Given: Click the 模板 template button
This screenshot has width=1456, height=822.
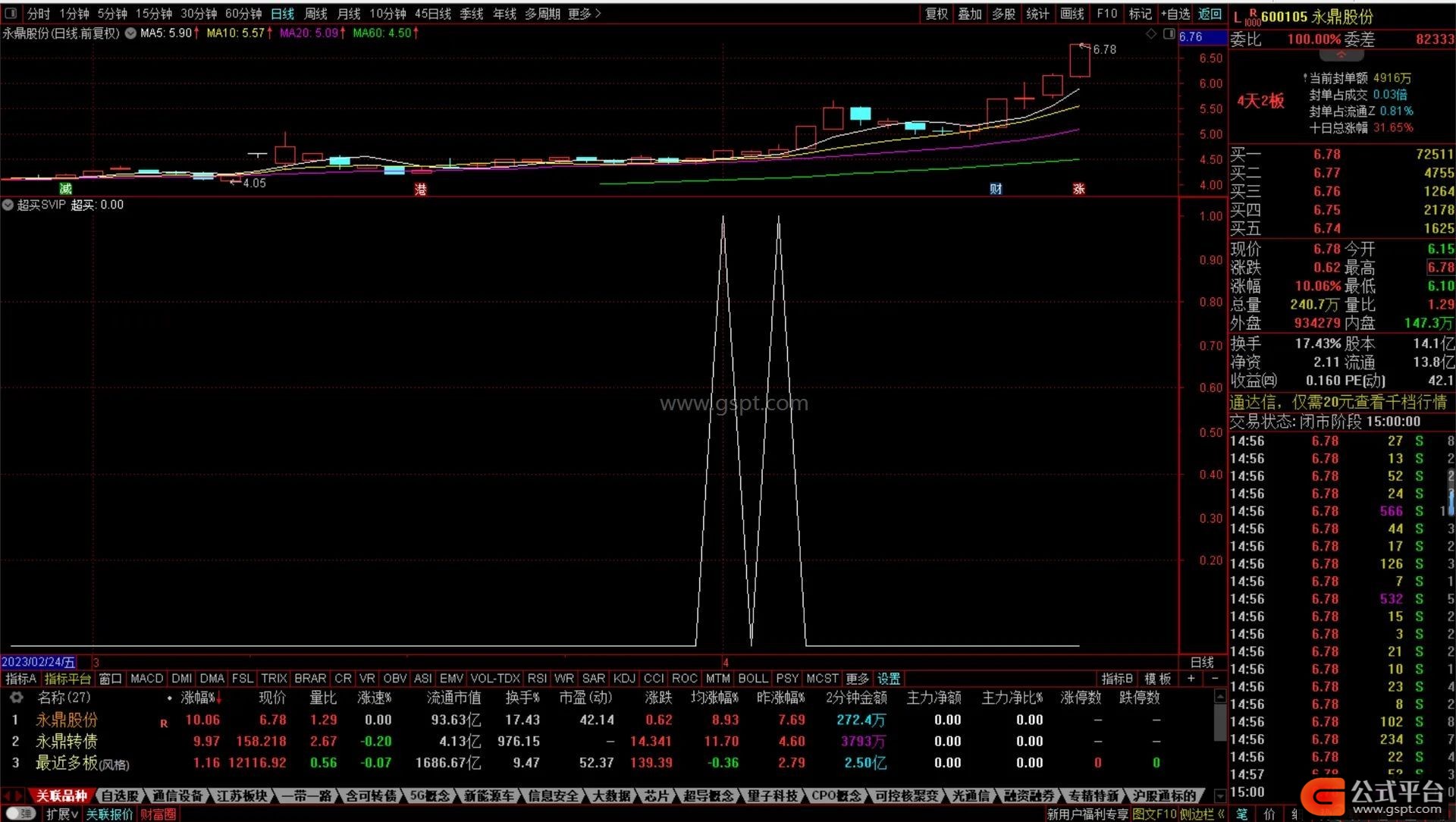Looking at the screenshot, I should (1158, 679).
